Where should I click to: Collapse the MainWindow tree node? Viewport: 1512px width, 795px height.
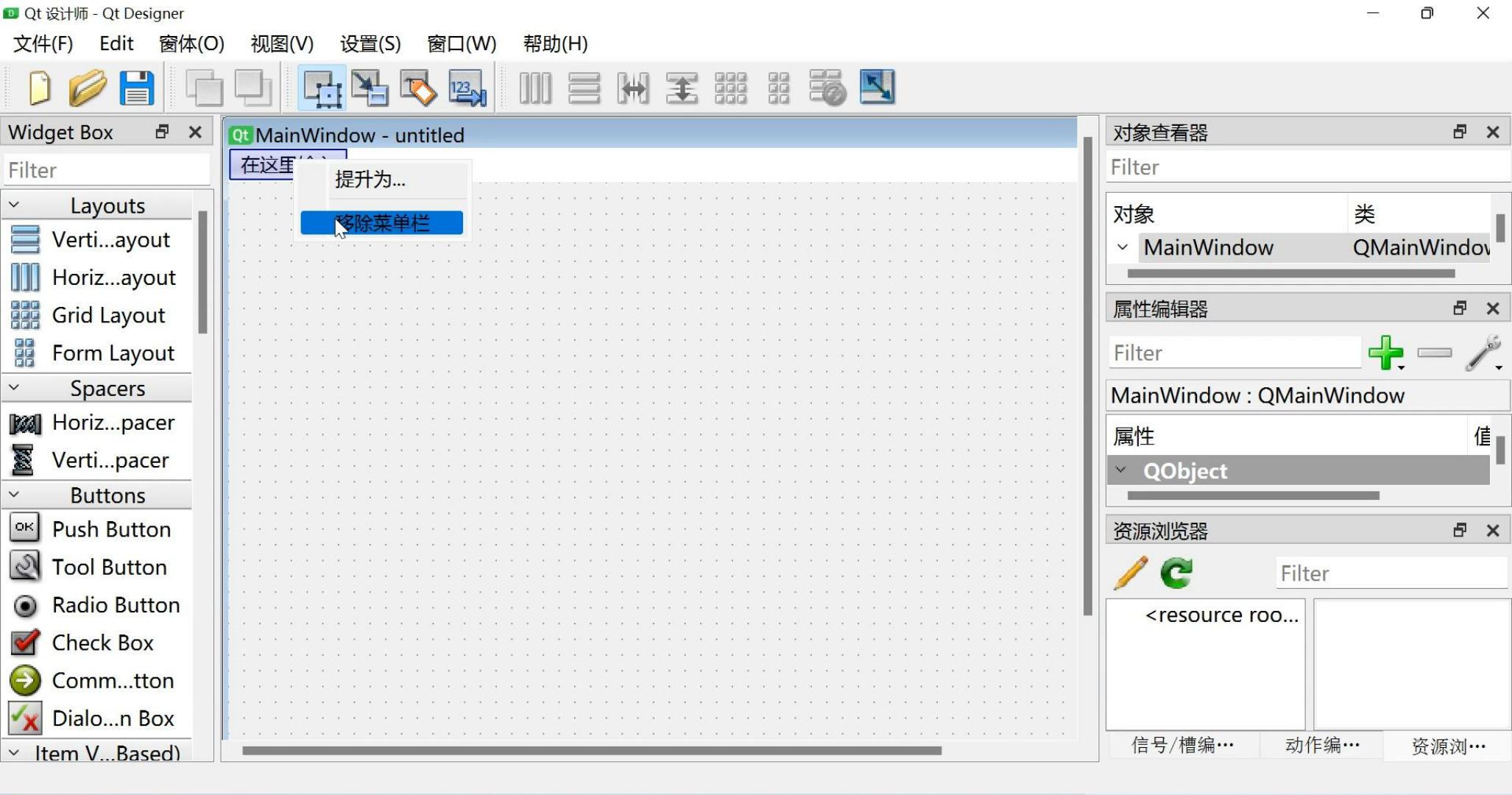tap(1122, 247)
